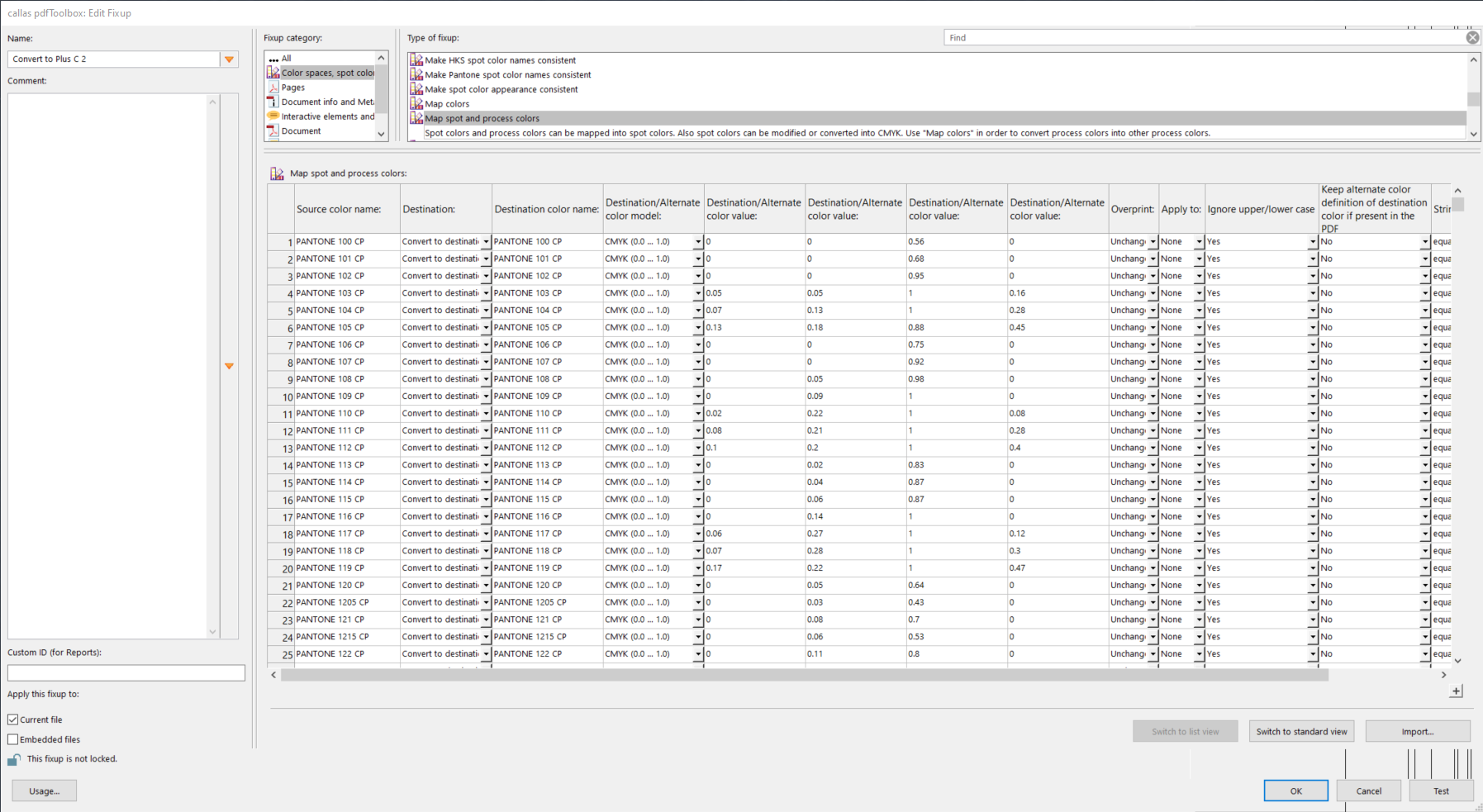
Task: Click the Custom ID for Reports field
Action: coord(126,673)
